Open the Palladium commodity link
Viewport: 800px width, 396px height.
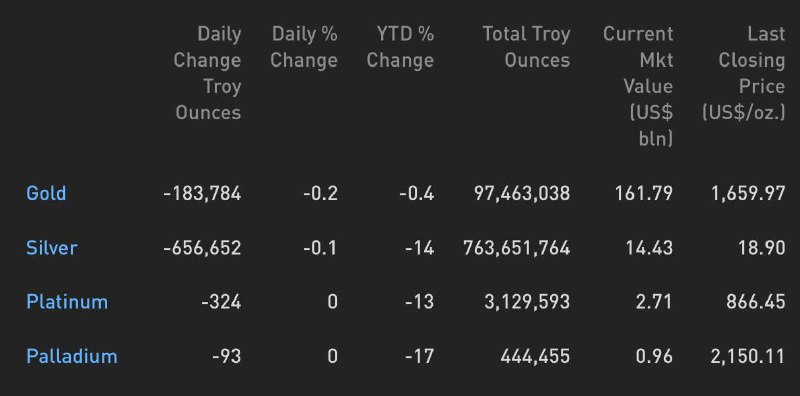pyautogui.click(x=72, y=356)
